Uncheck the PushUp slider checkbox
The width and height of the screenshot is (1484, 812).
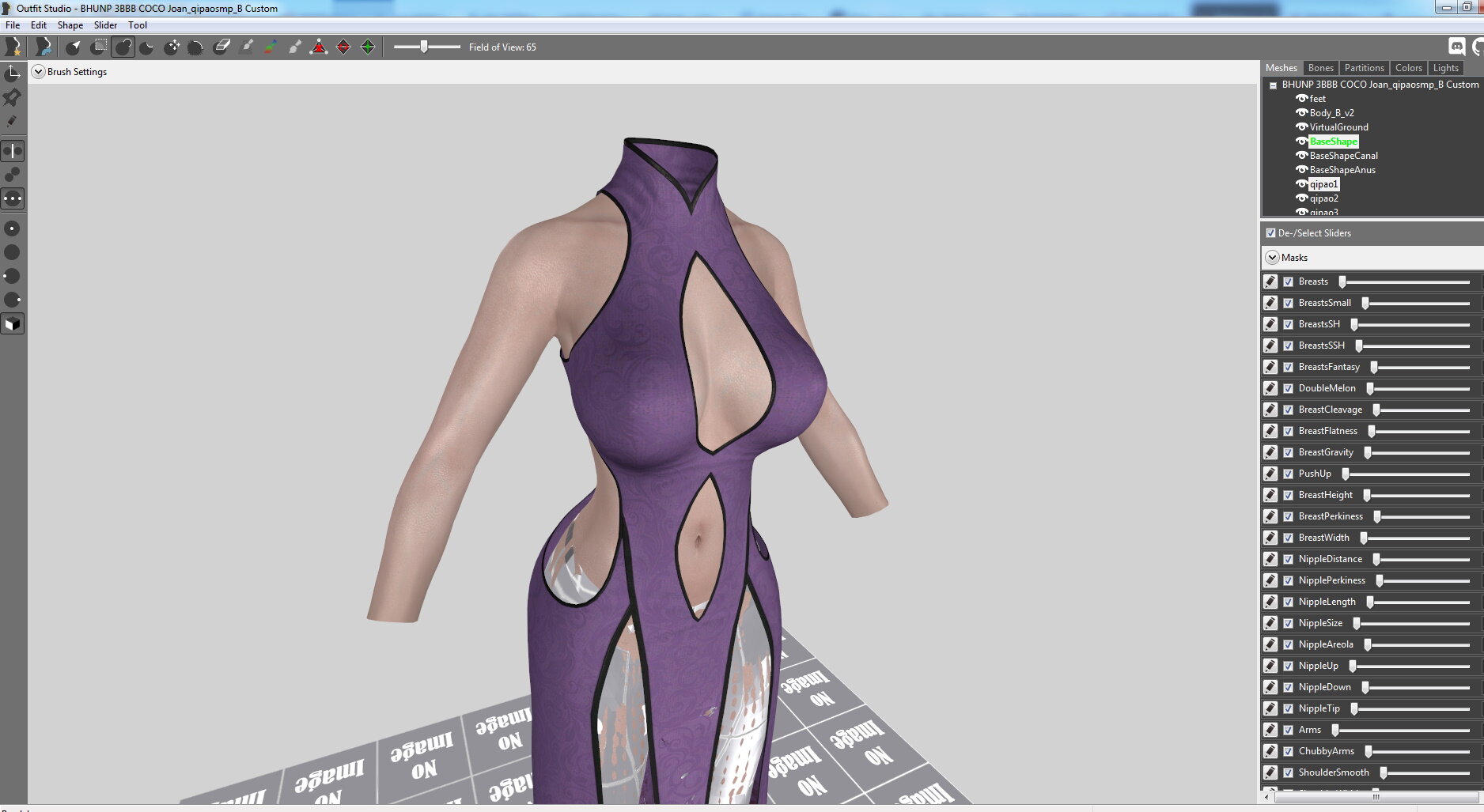point(1288,474)
